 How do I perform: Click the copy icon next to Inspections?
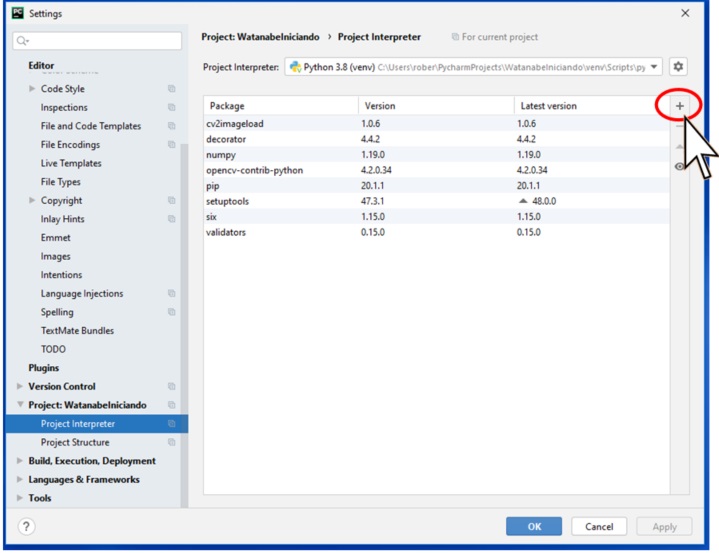tap(172, 108)
